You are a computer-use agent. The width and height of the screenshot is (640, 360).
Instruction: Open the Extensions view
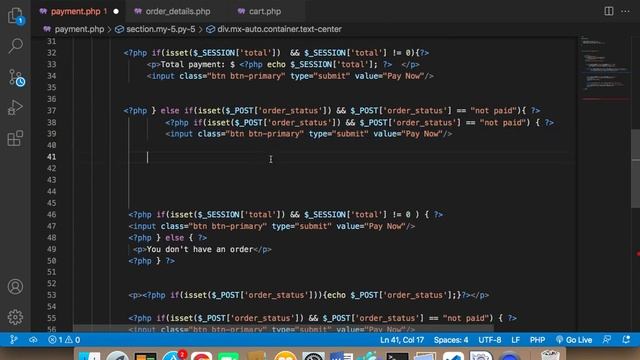[x=16, y=138]
